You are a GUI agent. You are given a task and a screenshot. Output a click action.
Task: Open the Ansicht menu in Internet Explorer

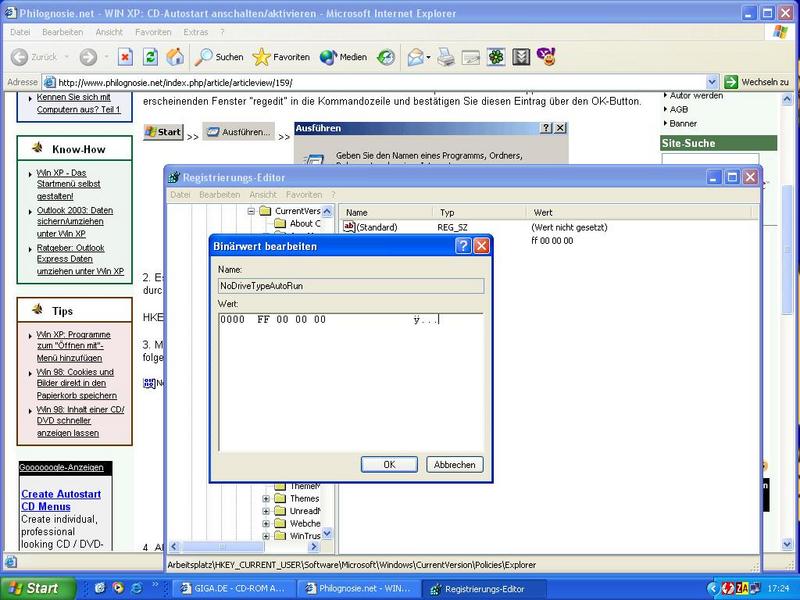tap(108, 32)
